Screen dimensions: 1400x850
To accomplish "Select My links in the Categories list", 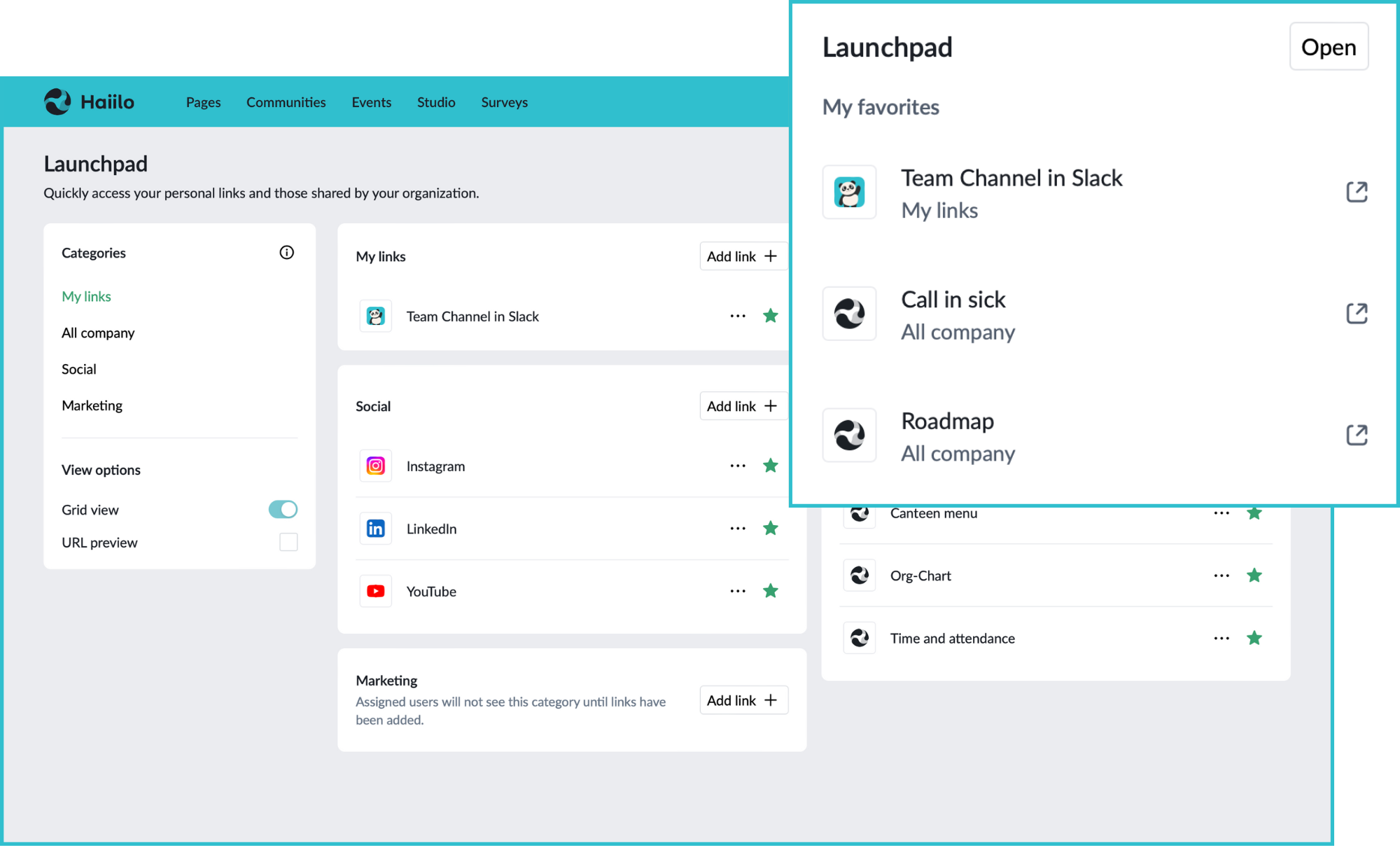I will tap(86, 296).
